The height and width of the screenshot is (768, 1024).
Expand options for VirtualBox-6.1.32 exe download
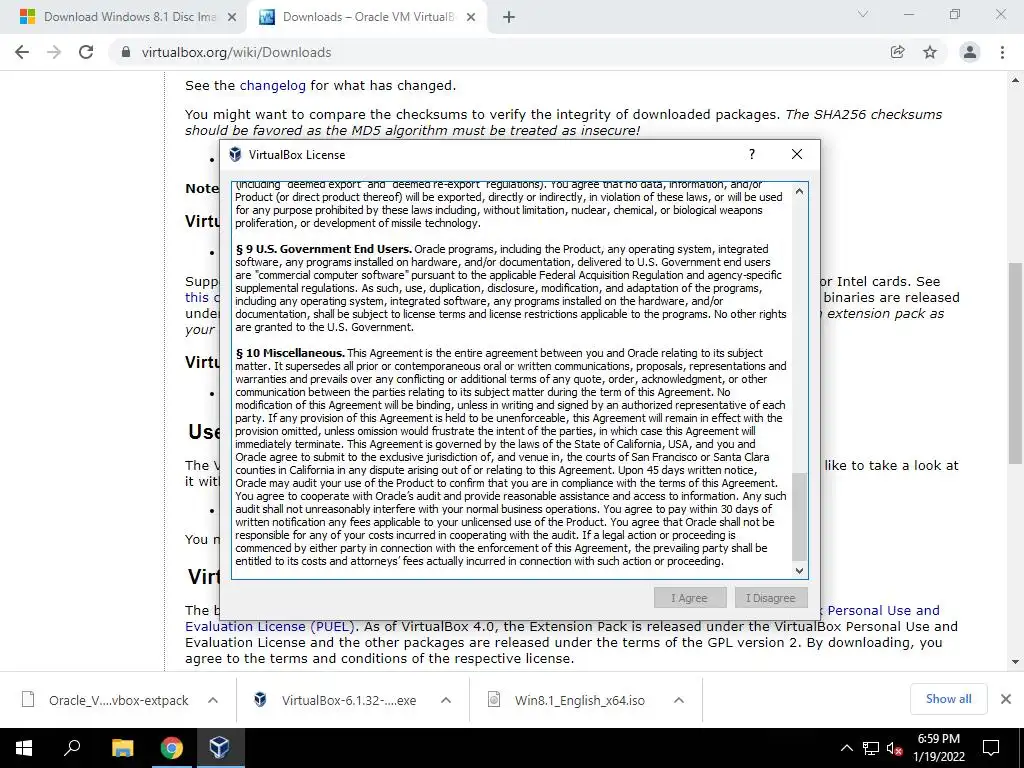click(x=446, y=700)
